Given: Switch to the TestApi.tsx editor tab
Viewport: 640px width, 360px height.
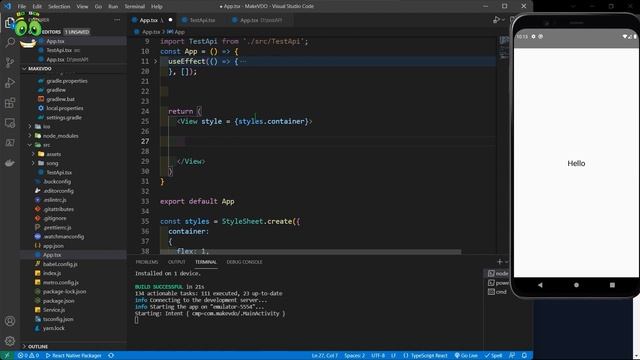Looking at the screenshot, I should pos(202,20).
